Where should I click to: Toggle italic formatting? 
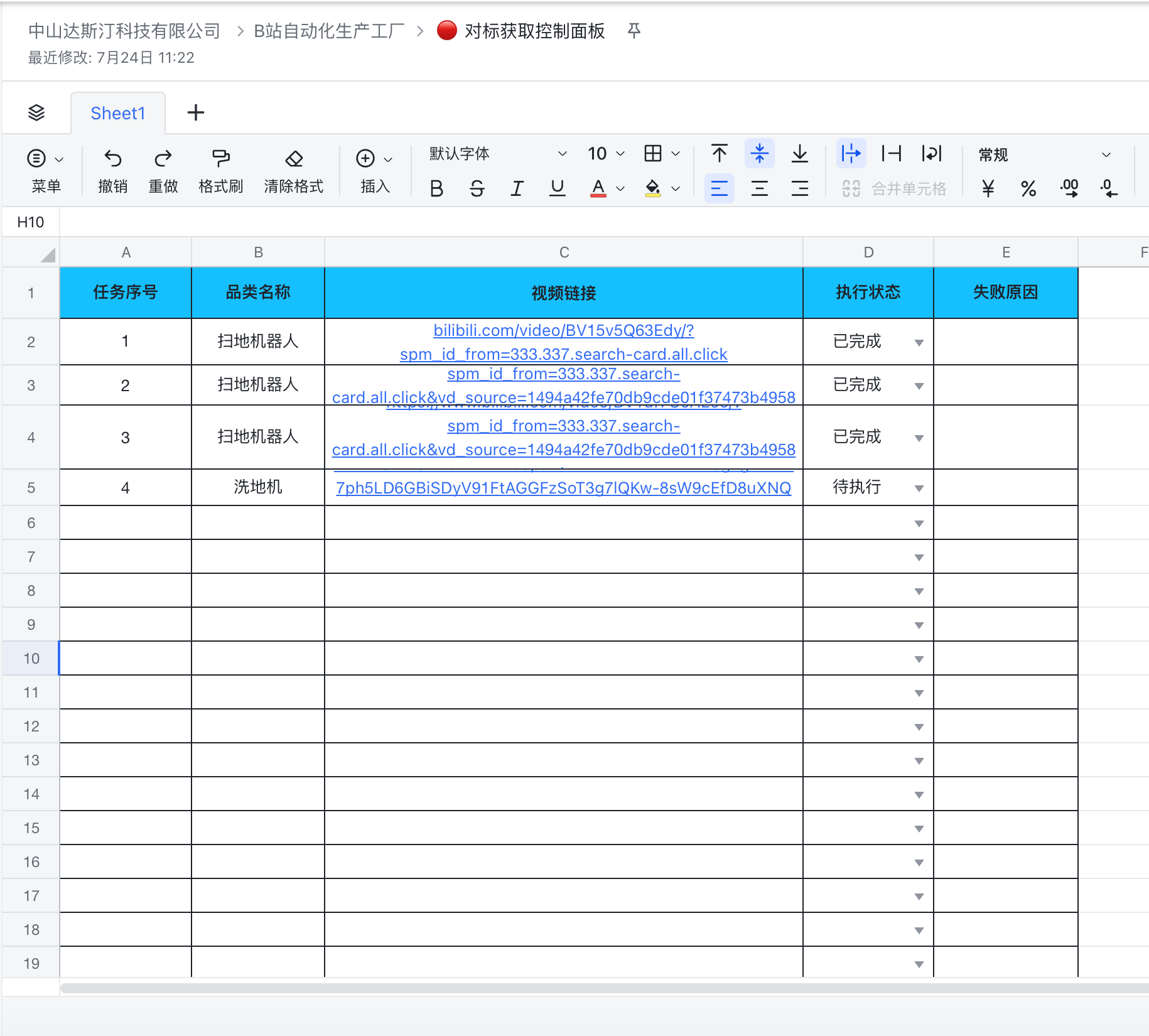[517, 188]
